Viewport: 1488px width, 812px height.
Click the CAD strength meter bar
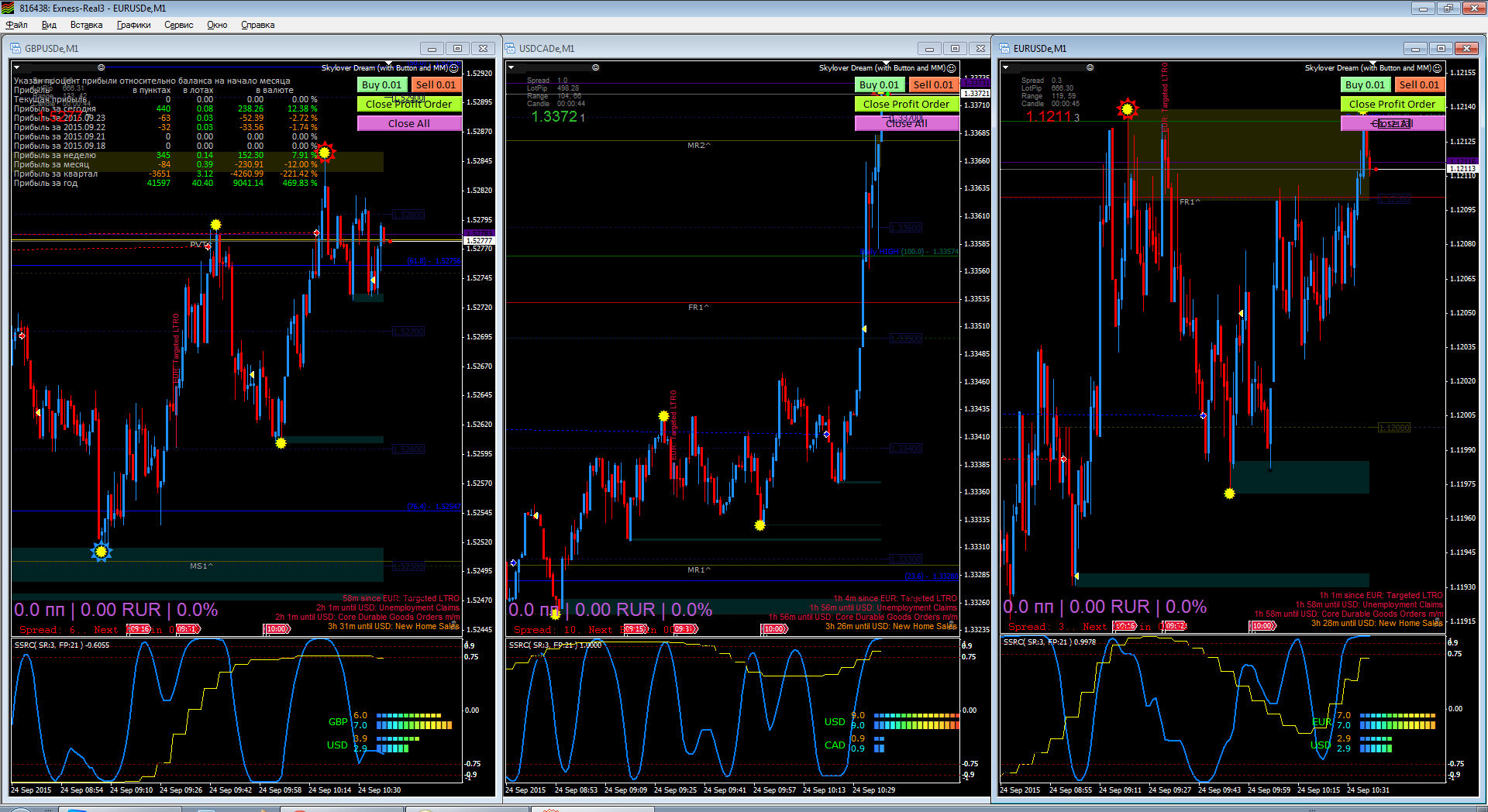point(879,744)
